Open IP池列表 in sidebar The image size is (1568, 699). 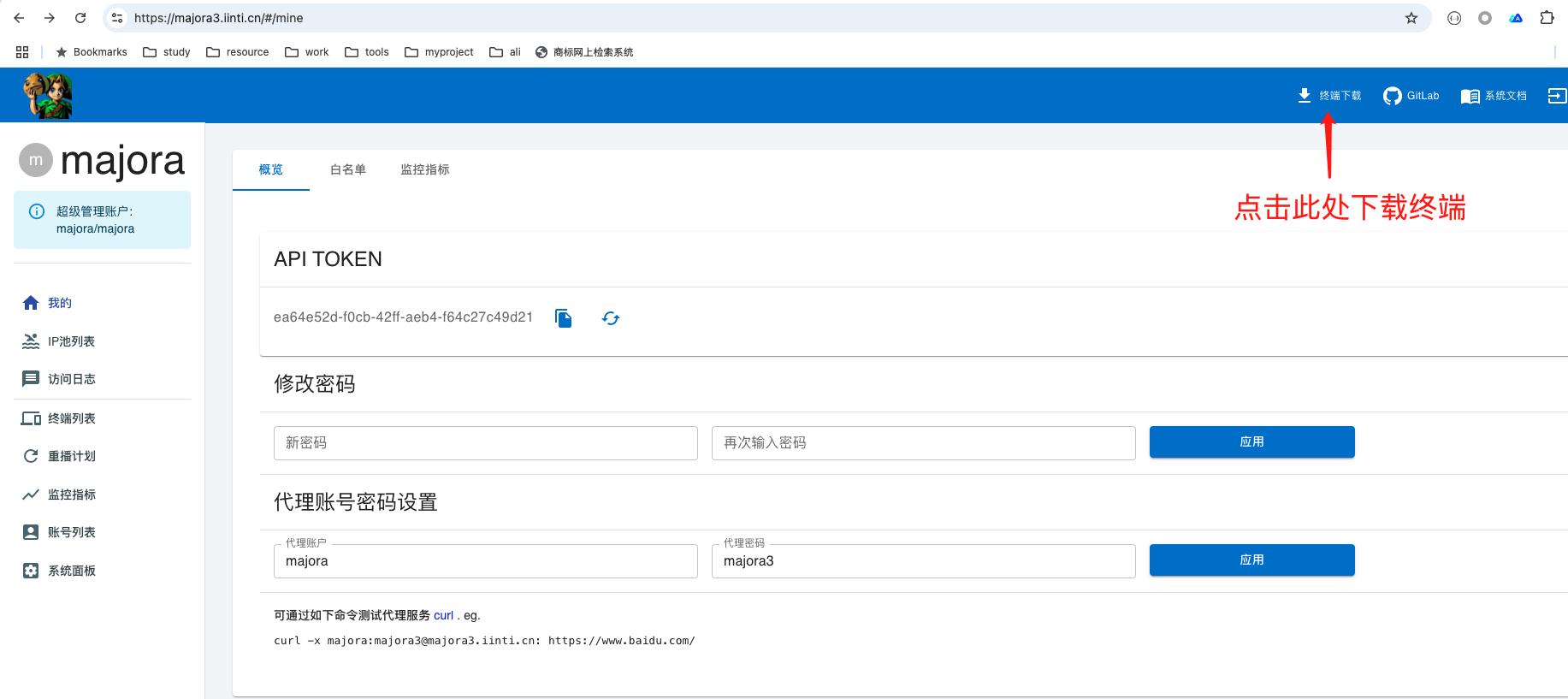tap(71, 341)
